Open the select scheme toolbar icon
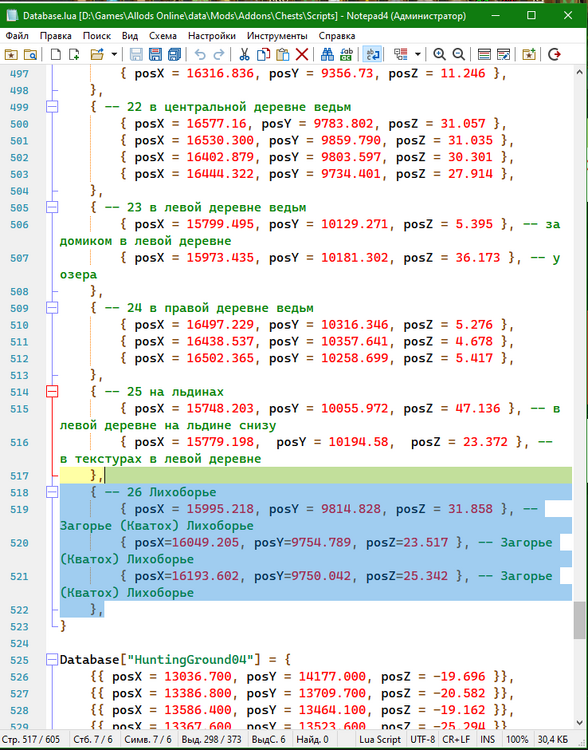Viewport: 588px width, 750px height. (x=484, y=55)
